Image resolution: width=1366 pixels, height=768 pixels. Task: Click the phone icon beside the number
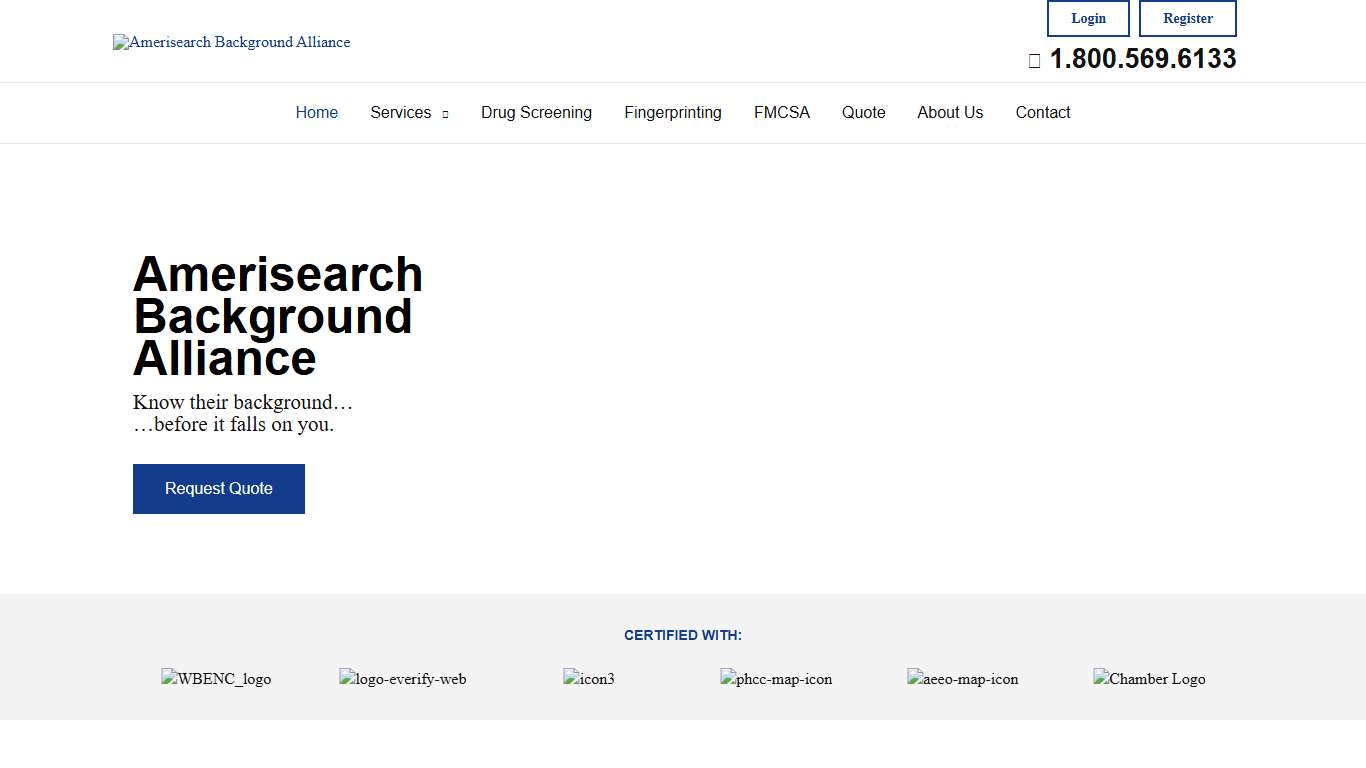1035,60
